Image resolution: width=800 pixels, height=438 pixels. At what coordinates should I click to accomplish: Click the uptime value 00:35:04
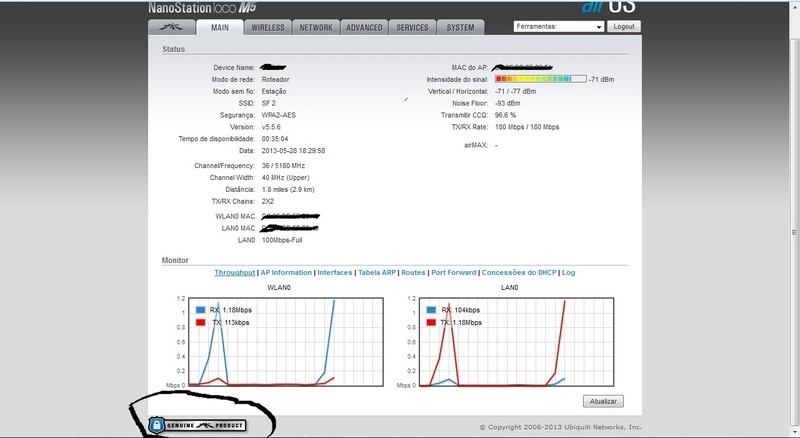coord(275,139)
